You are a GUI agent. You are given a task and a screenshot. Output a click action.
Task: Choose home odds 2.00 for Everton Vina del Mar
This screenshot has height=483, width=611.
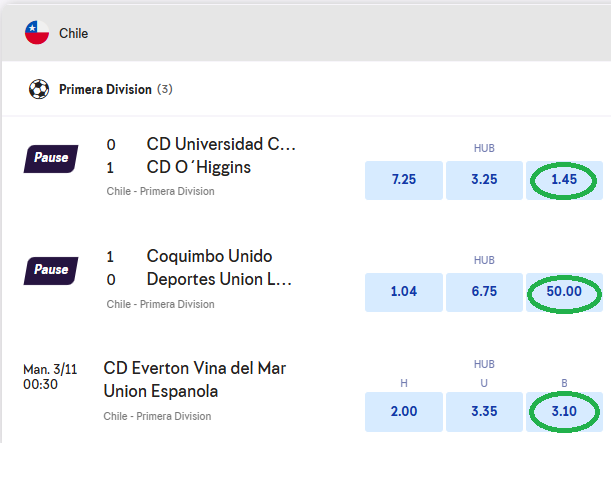pos(404,411)
